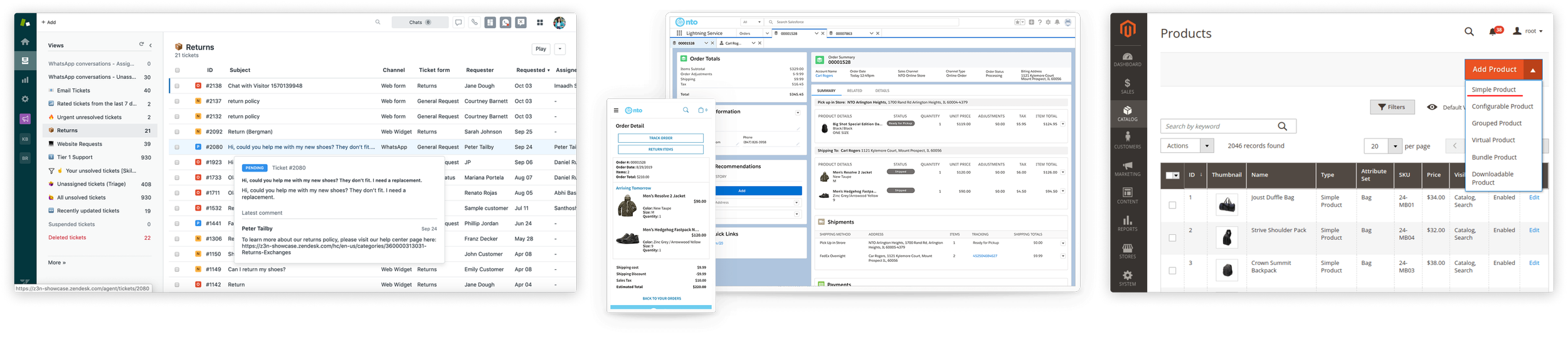Open Salesforce search scope All dropdown
1568x337 pixels.
click(751, 22)
